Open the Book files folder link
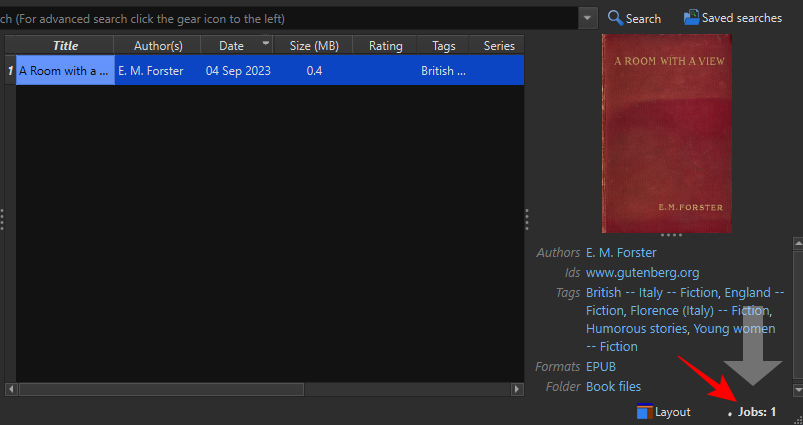 pyautogui.click(x=613, y=386)
